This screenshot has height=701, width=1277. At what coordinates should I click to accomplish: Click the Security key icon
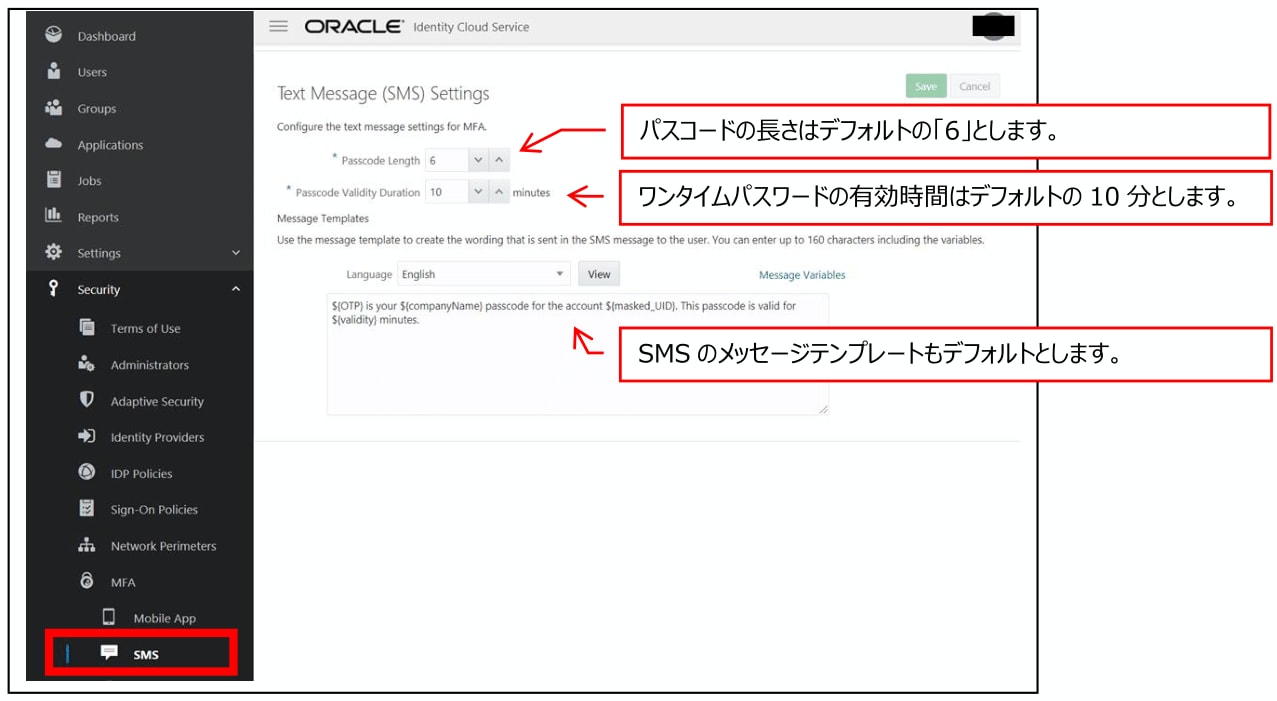54,288
